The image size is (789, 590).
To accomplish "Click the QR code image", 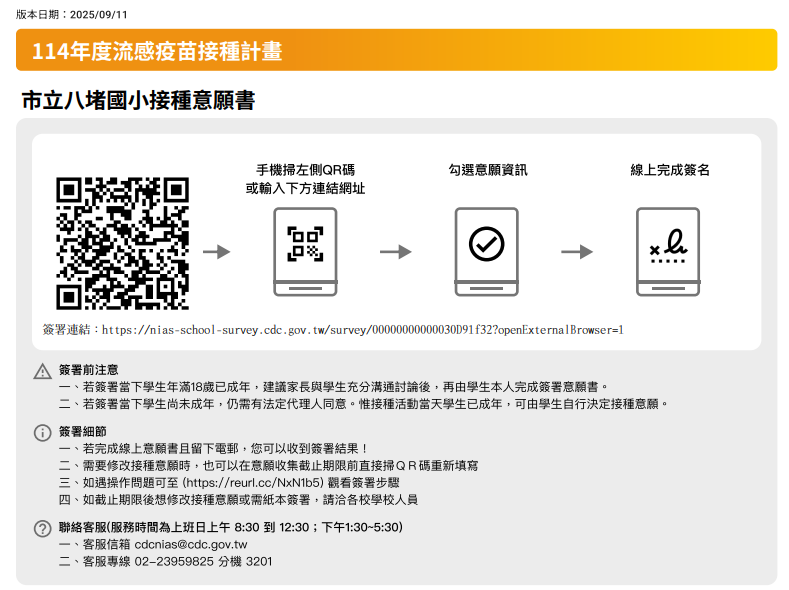I will (122, 244).
